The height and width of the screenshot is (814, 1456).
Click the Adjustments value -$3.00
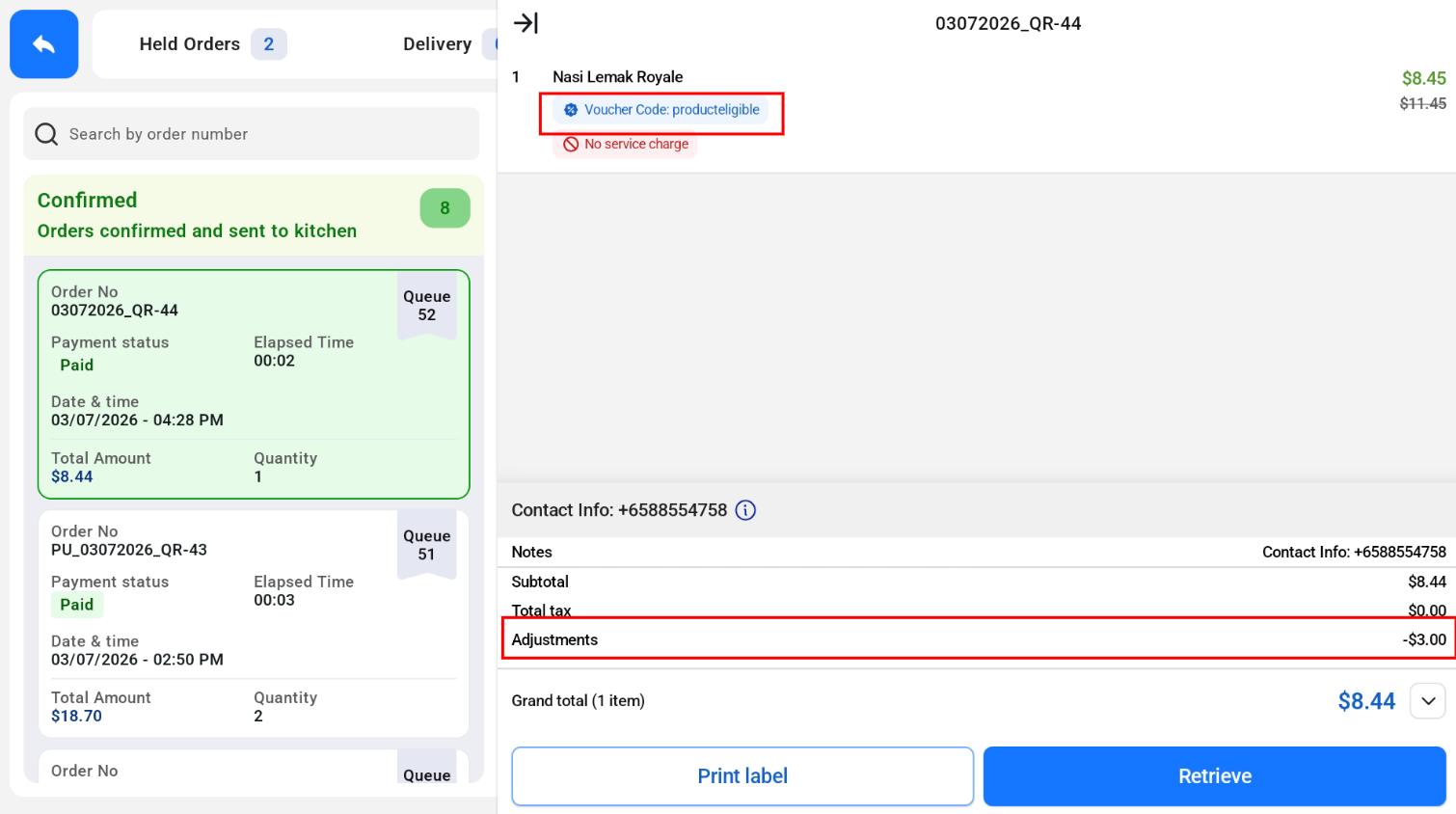click(x=1424, y=639)
